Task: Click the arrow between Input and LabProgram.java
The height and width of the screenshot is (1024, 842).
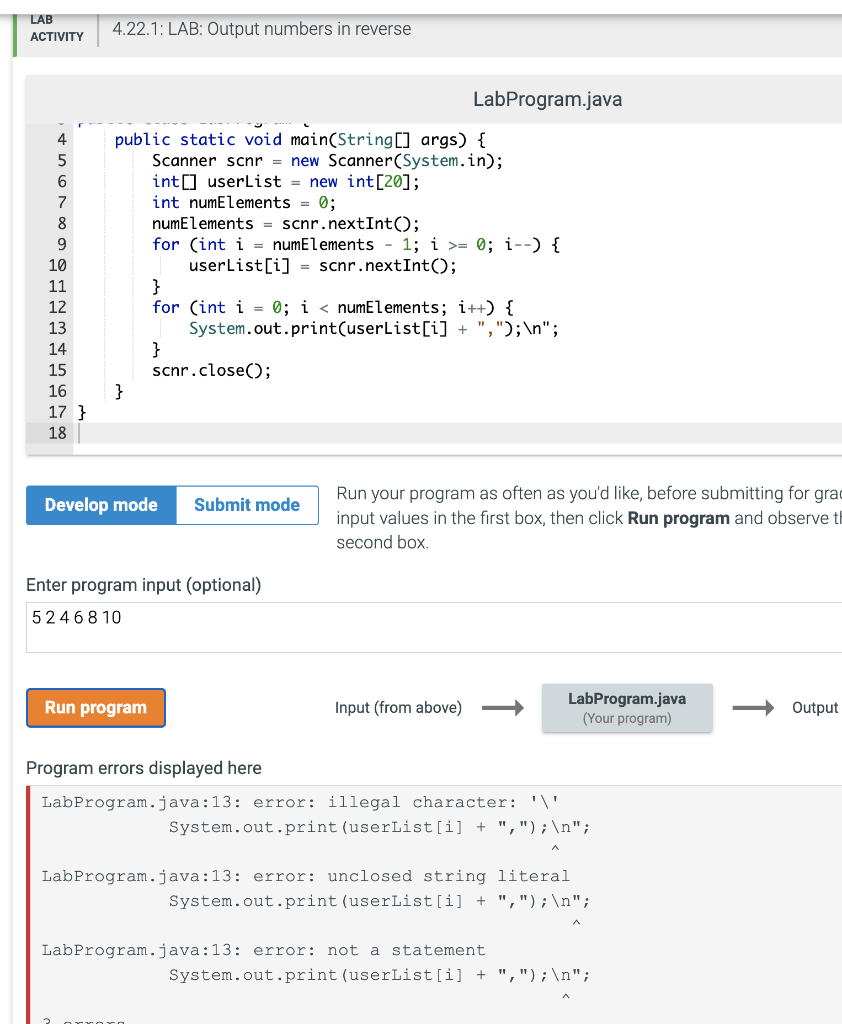Action: (503, 707)
